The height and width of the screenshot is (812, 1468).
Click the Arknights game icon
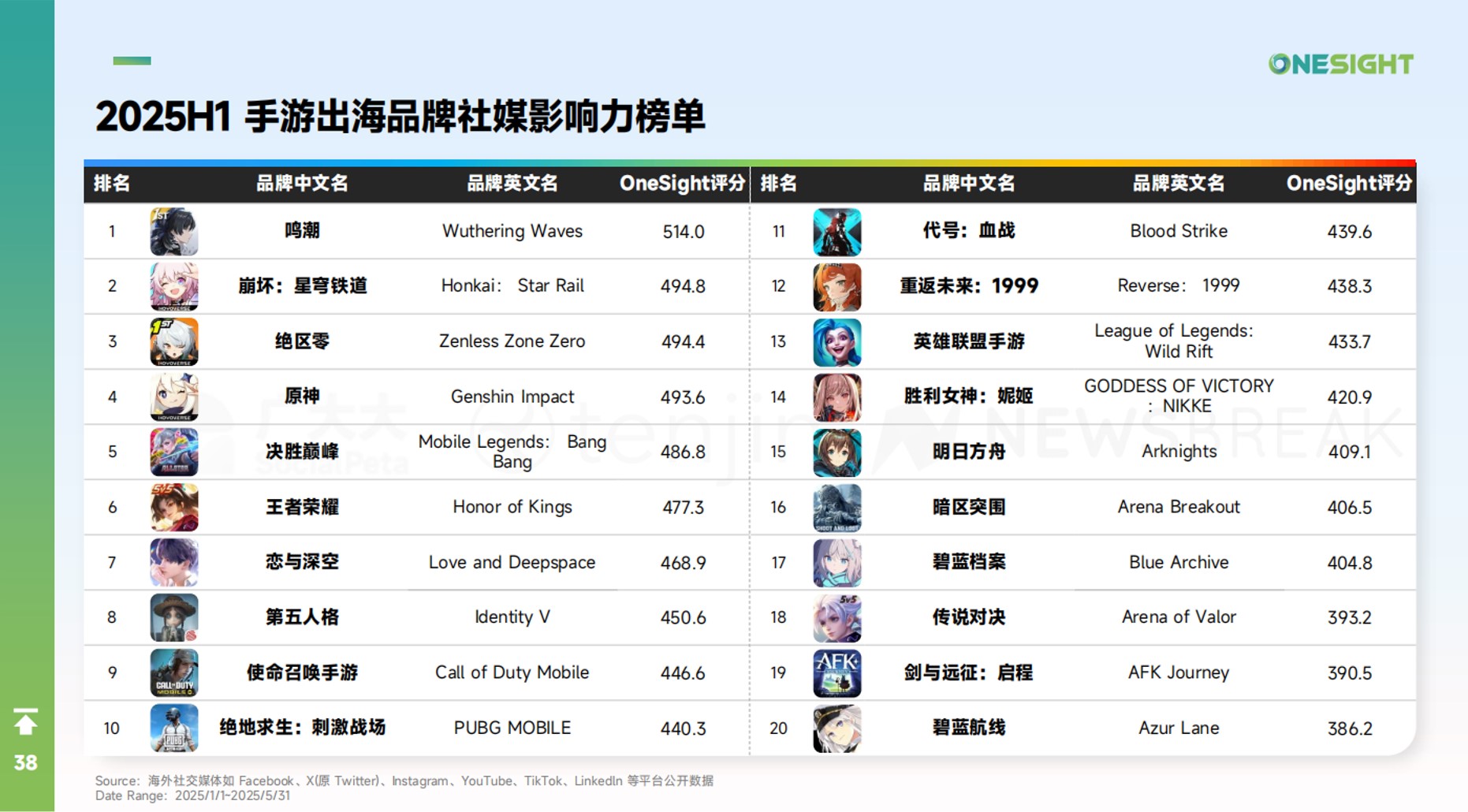coord(836,453)
